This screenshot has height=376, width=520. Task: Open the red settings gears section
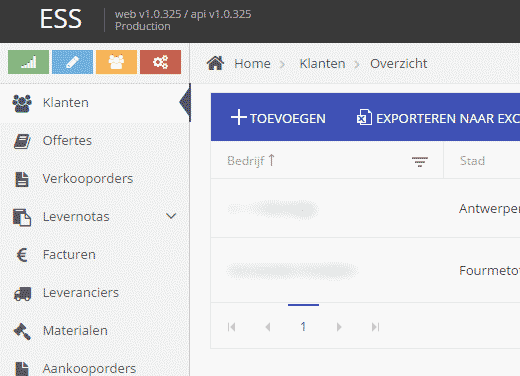click(160, 62)
